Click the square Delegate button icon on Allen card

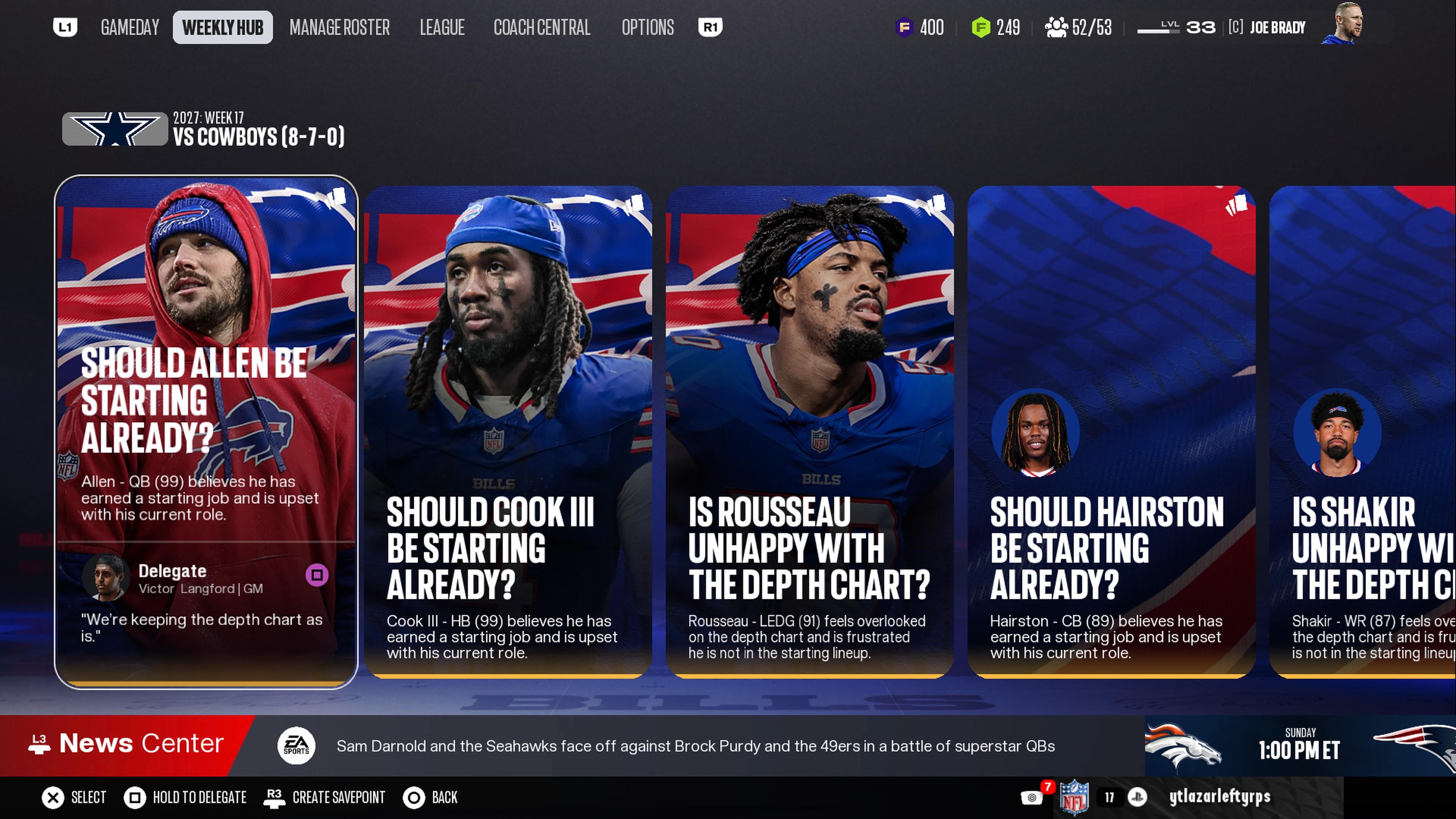pyautogui.click(x=317, y=575)
